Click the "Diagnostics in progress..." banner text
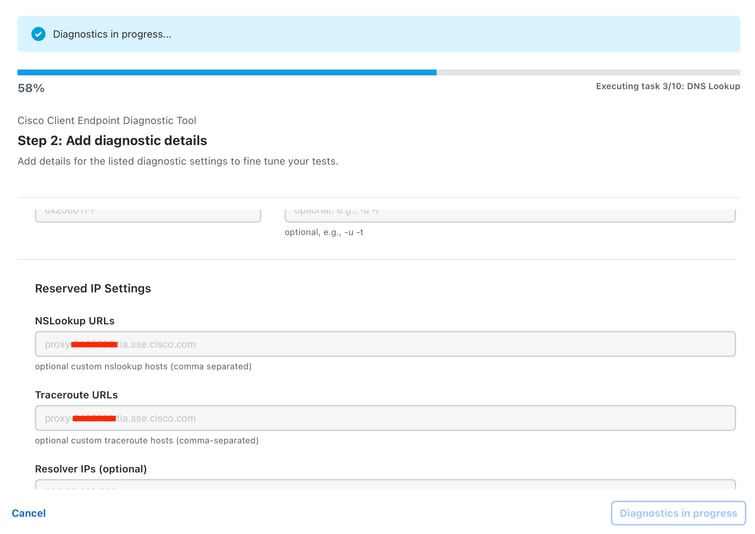The width and height of the screenshot is (755, 534). tap(112, 34)
